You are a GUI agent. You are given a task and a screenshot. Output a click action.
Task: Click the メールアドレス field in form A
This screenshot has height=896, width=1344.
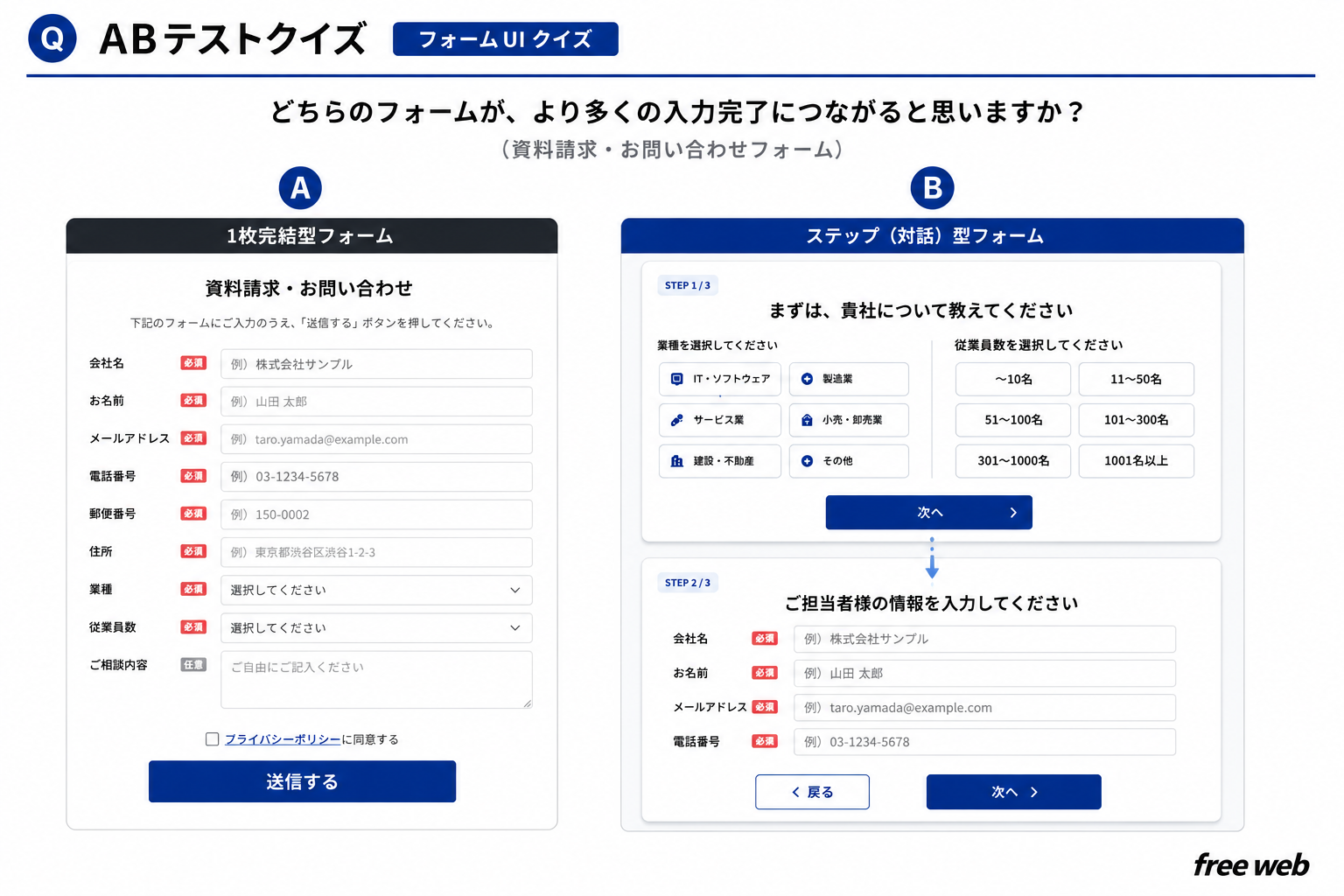coord(376,439)
